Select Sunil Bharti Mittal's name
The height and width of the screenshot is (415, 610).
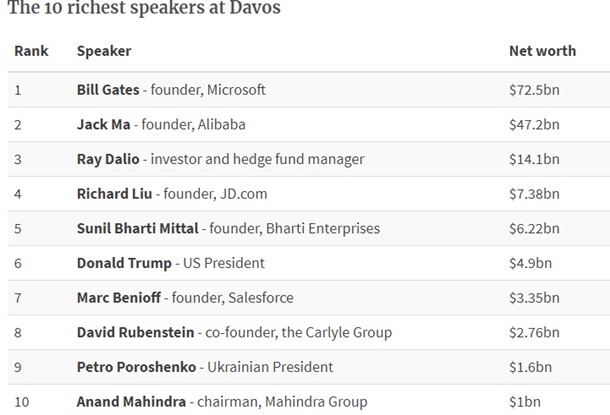137,229
